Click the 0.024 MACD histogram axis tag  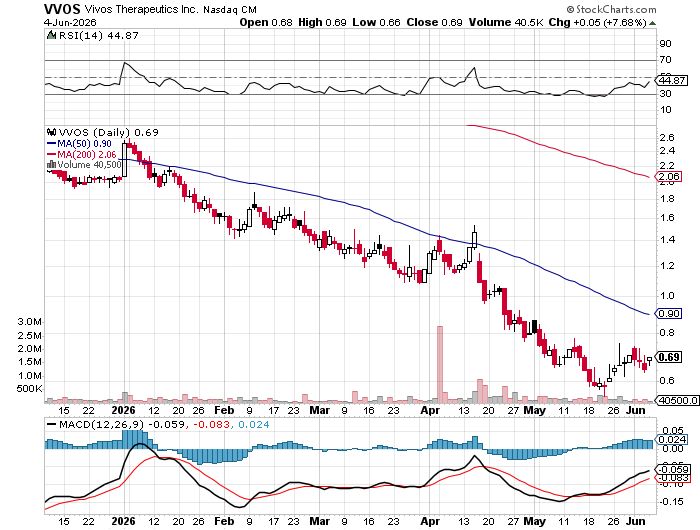pos(671,439)
